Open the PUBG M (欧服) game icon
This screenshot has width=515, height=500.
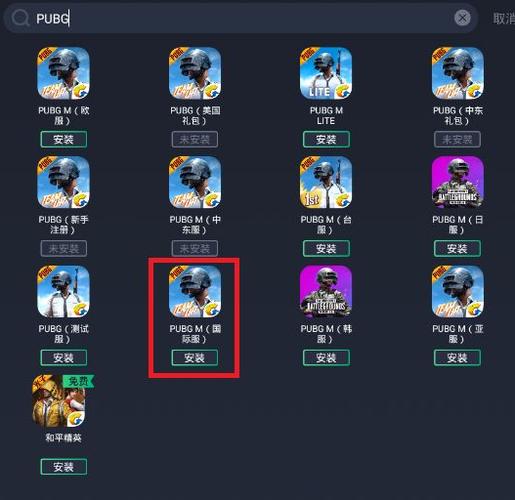pos(63,73)
